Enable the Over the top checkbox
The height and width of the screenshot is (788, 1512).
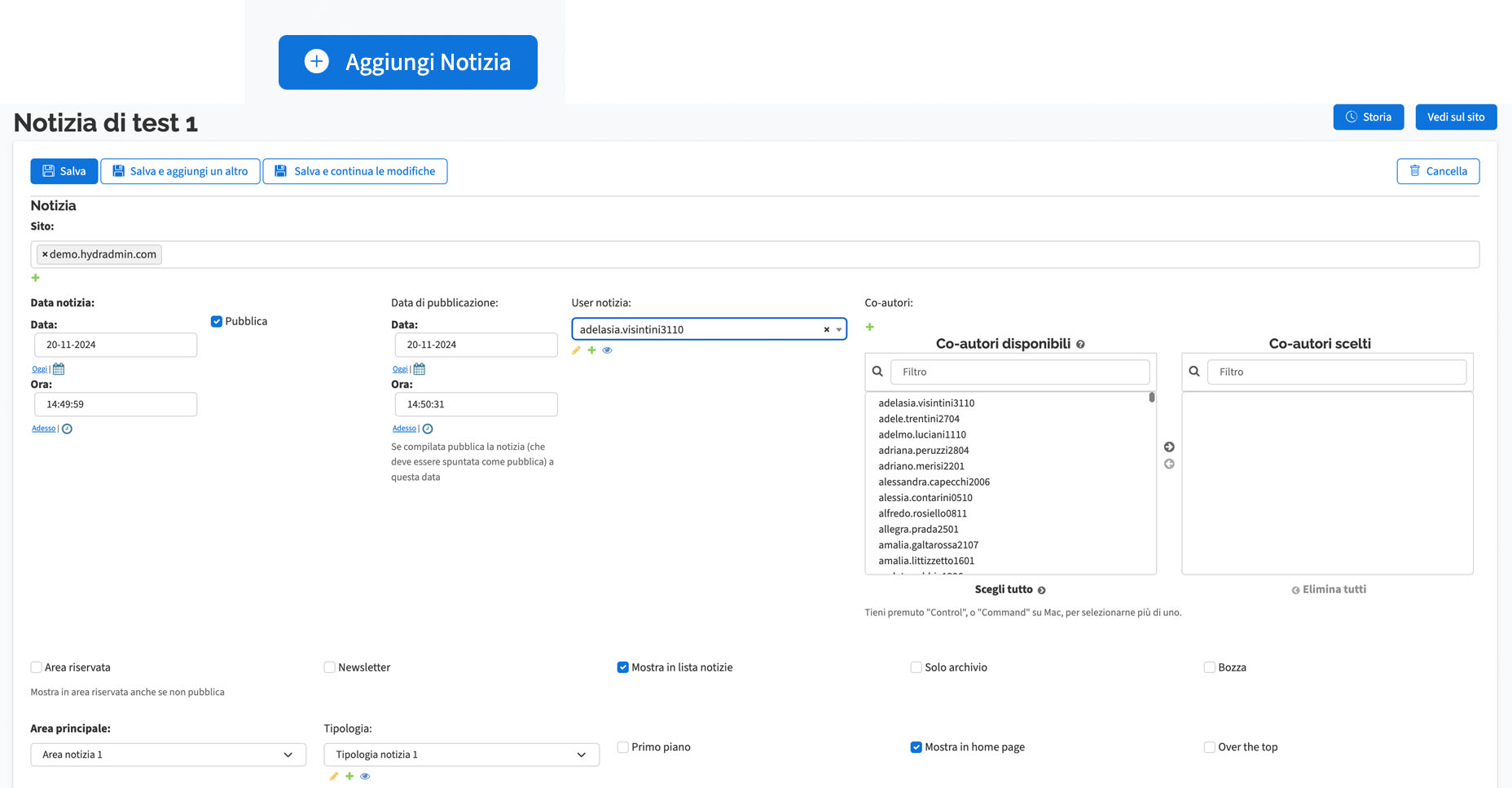pyautogui.click(x=1209, y=747)
